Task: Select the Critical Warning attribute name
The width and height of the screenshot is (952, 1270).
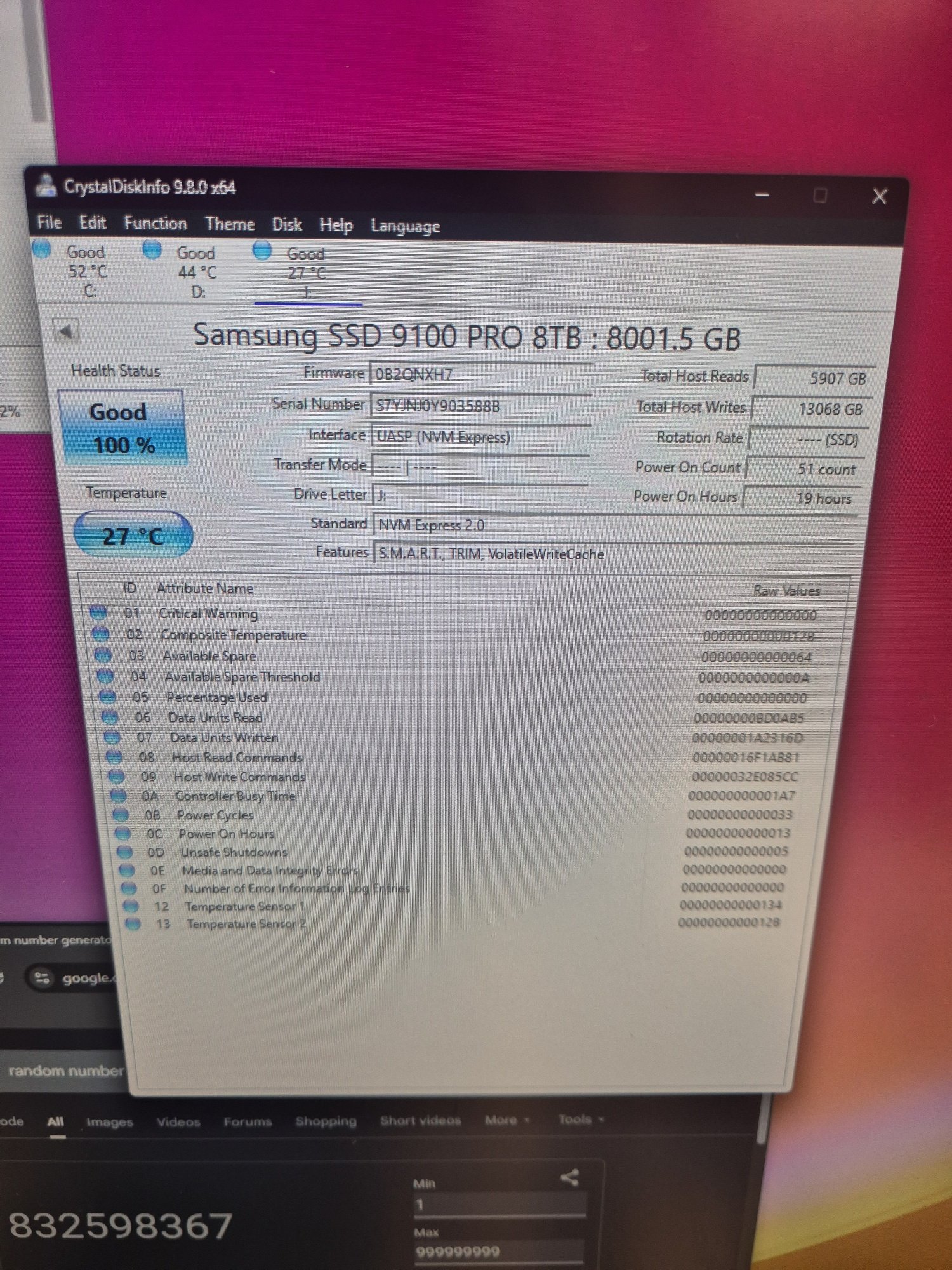Action: pos(208,613)
